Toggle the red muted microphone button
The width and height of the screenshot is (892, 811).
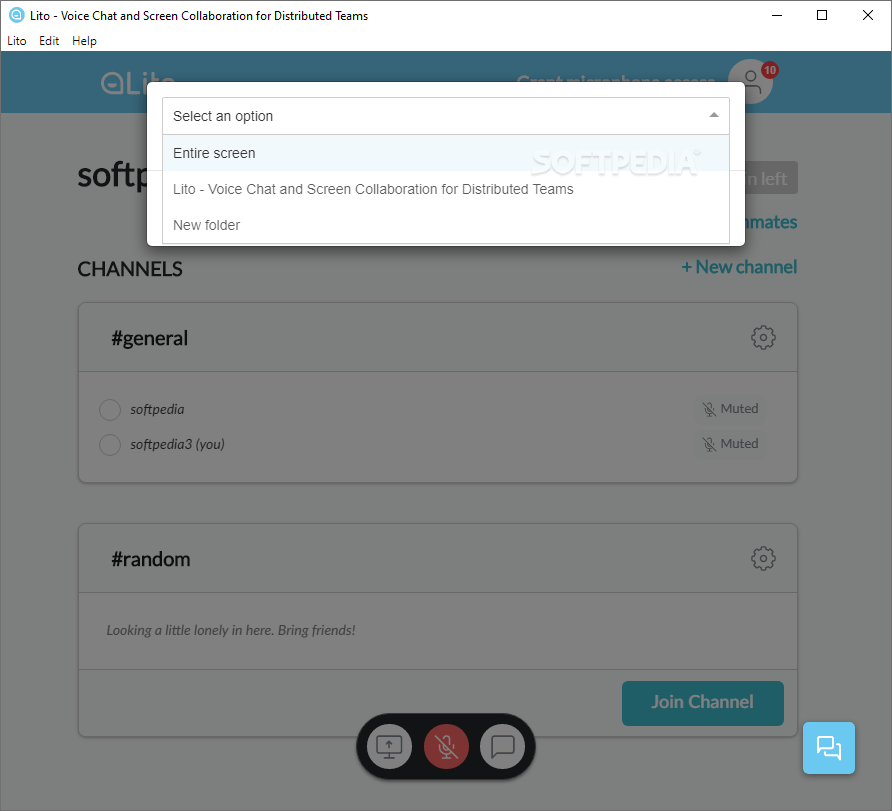click(x=446, y=747)
